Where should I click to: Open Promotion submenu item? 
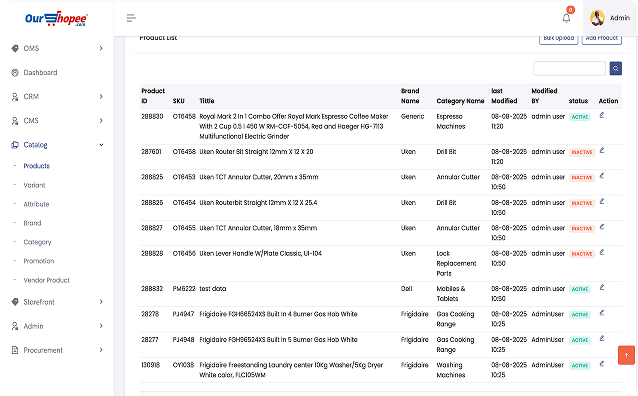coord(39,261)
